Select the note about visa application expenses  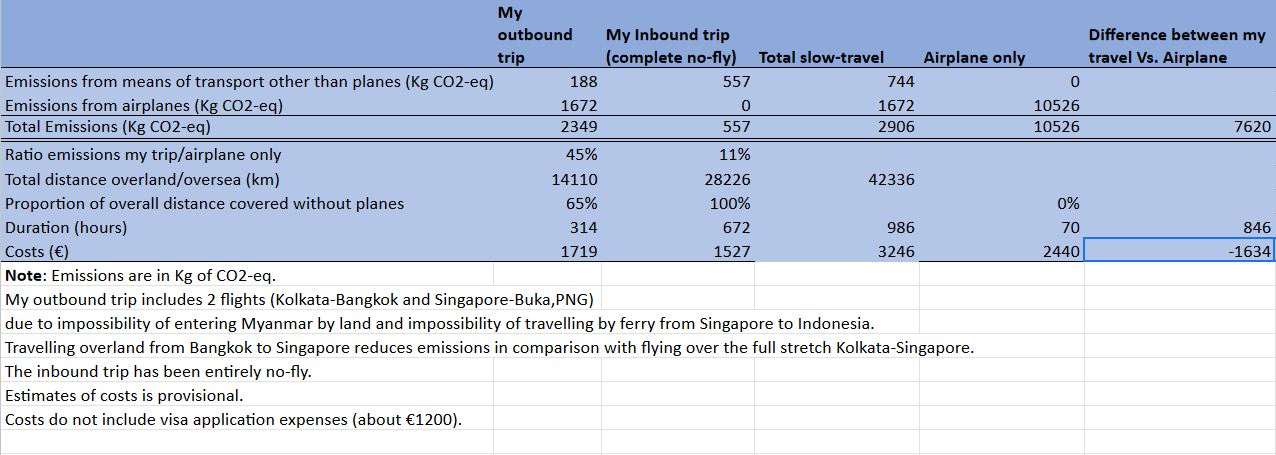(x=234, y=419)
